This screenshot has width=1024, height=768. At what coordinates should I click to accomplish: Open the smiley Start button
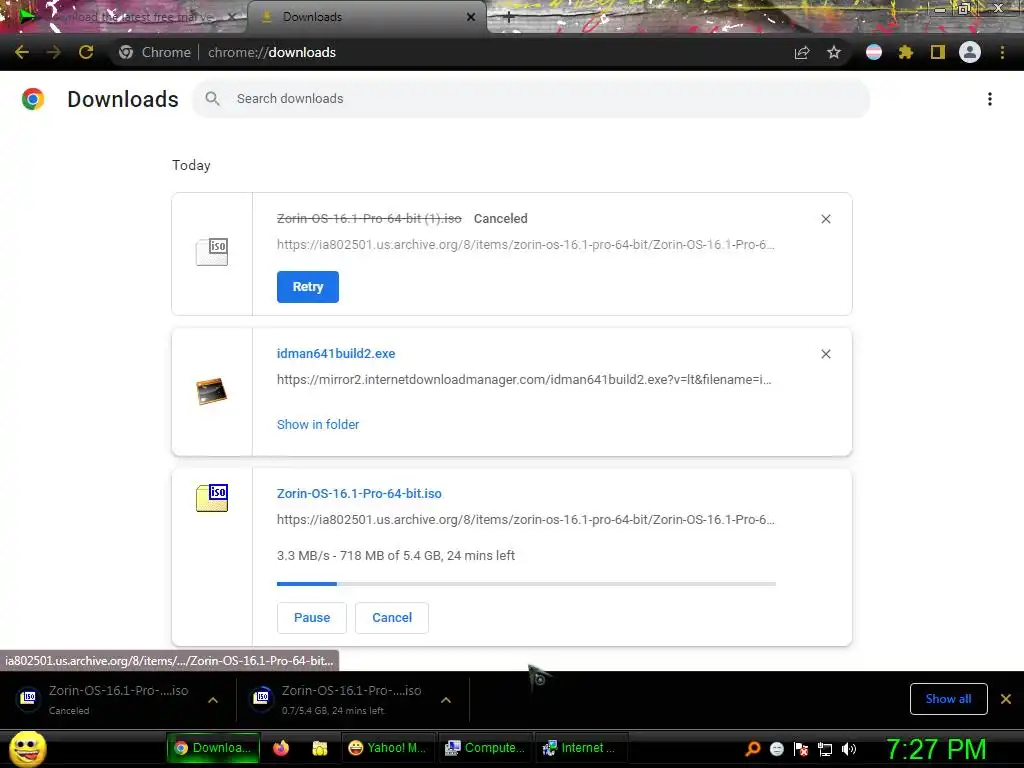coord(28,748)
